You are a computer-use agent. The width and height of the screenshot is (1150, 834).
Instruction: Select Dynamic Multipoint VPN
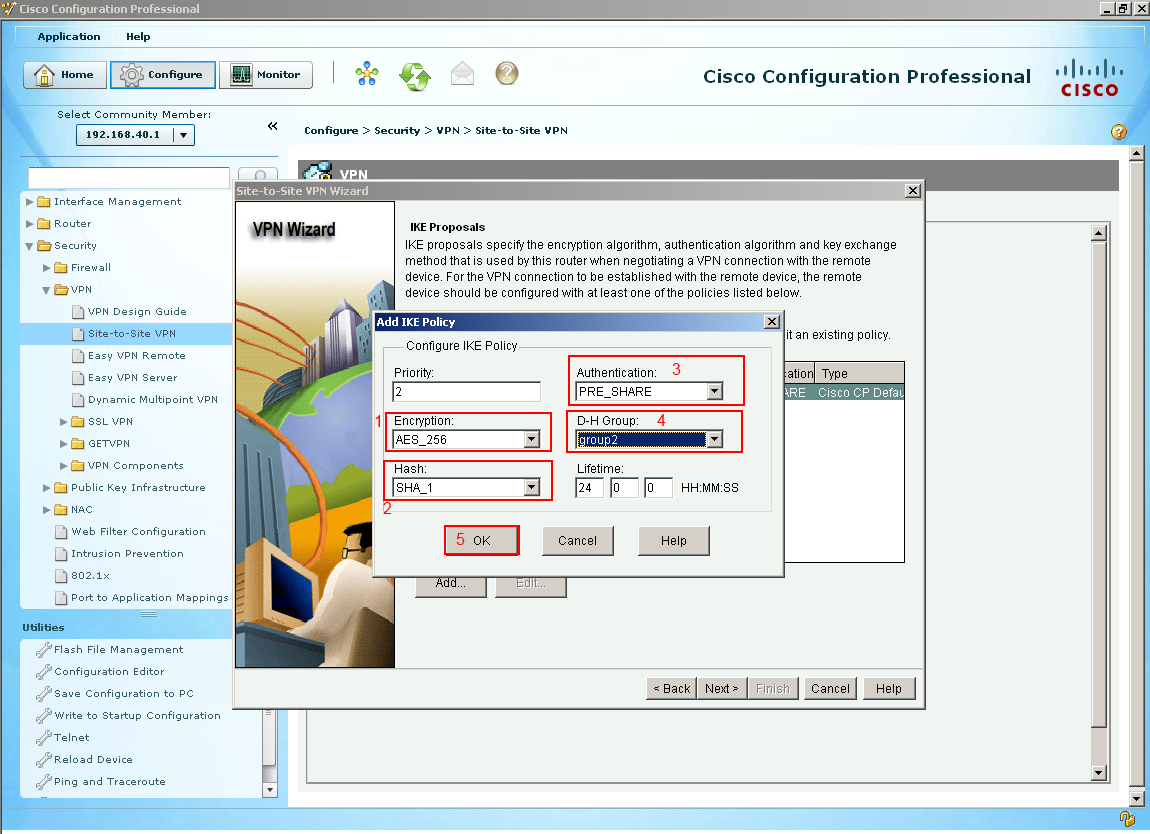(153, 400)
